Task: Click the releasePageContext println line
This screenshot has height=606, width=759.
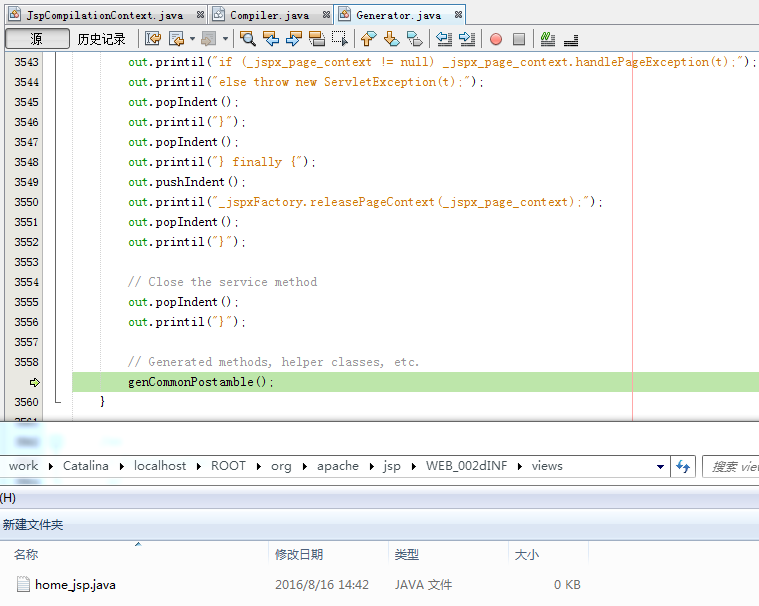Action: 365,202
